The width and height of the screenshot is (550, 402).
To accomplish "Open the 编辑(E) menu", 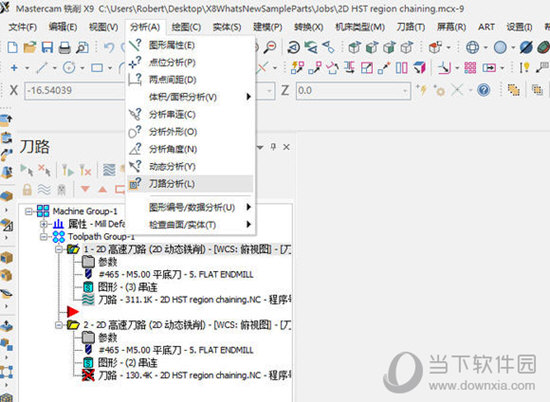I will coord(63,27).
